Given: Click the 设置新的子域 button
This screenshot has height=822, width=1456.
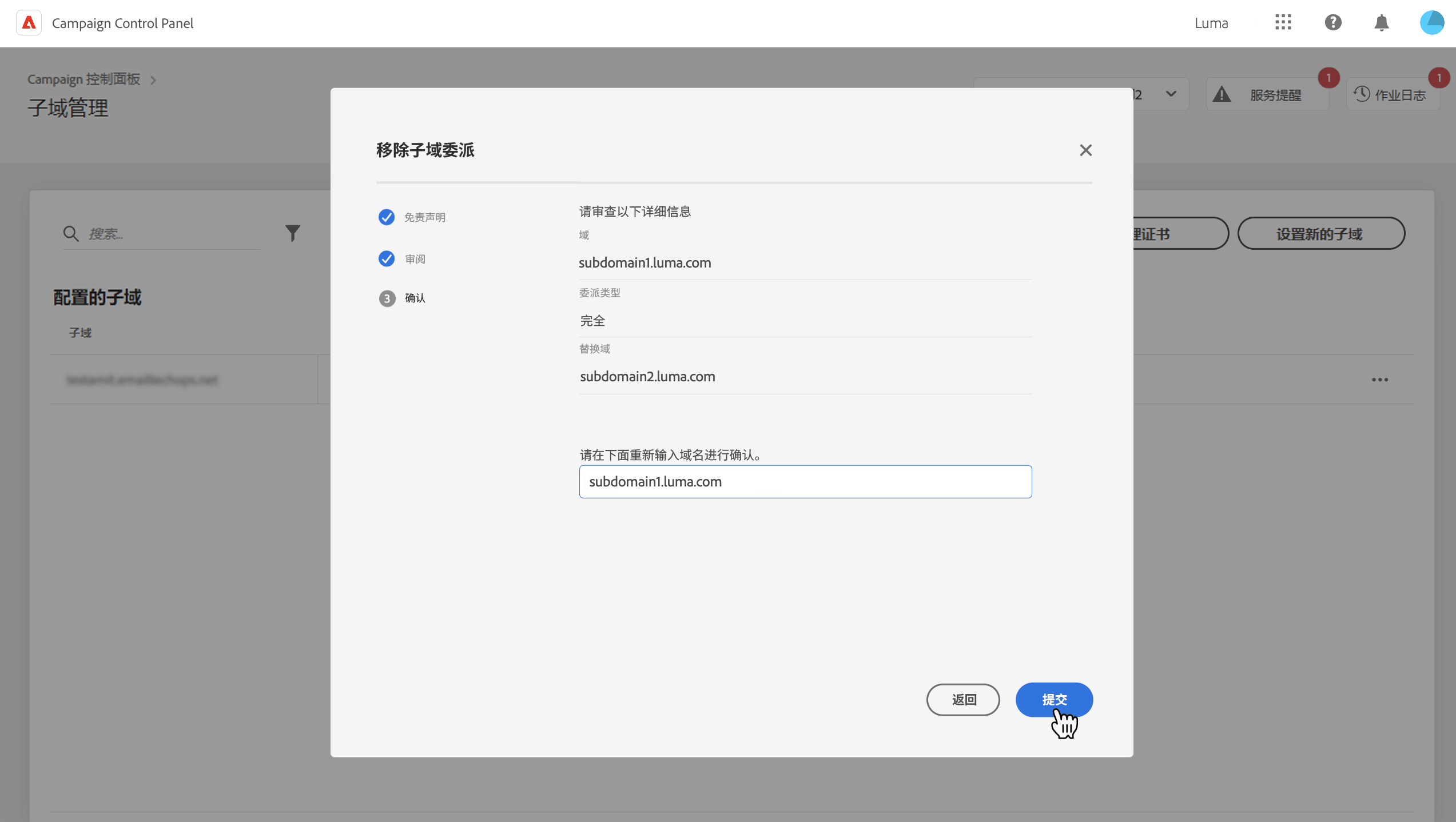Looking at the screenshot, I should [1320, 233].
